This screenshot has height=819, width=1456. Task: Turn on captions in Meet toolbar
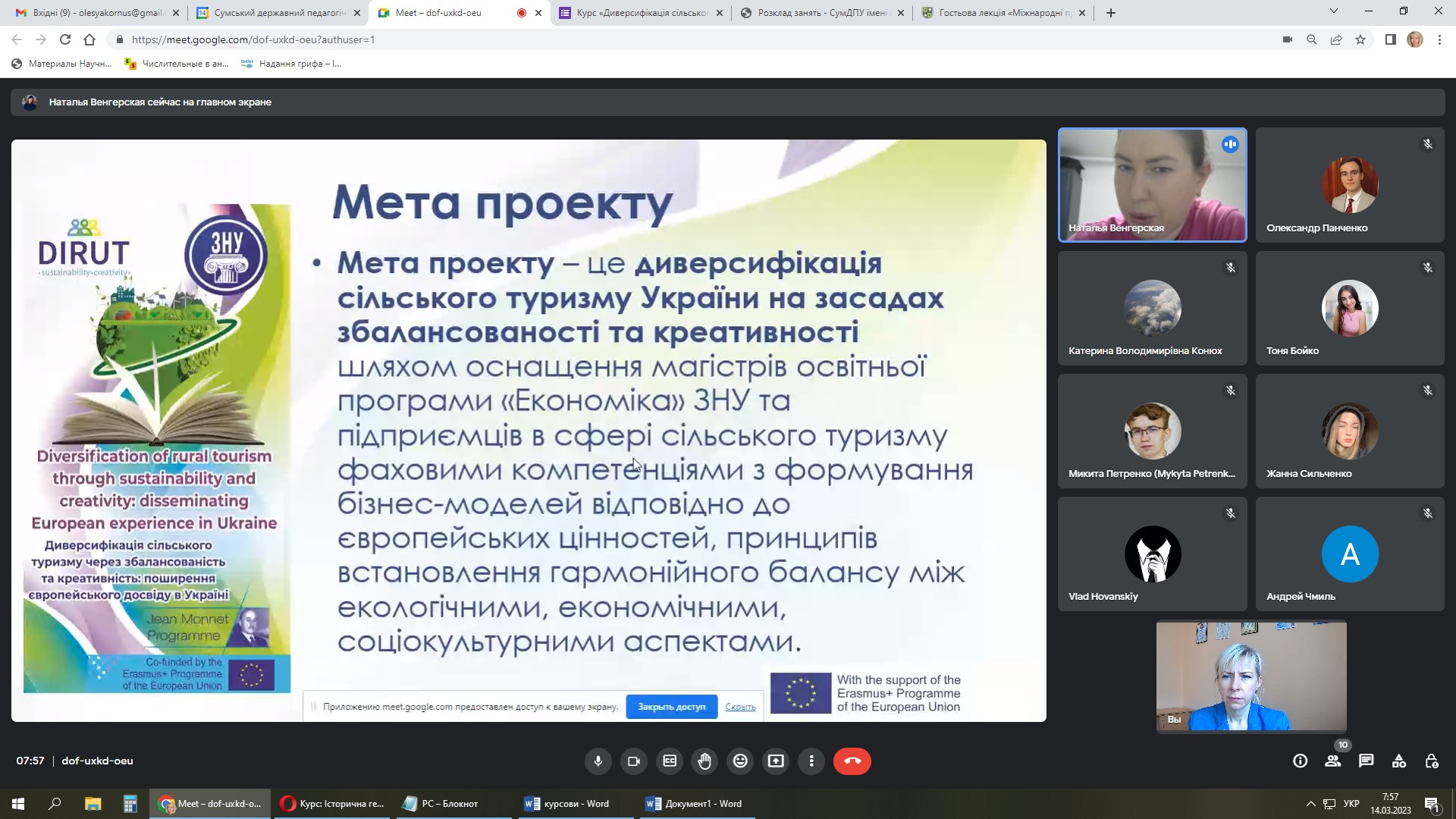click(x=670, y=761)
